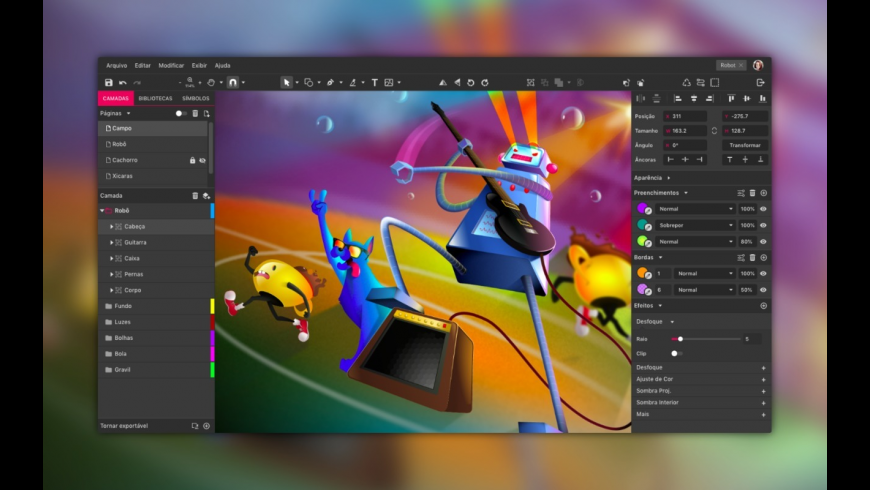
Task: Hide the first Normal fill at 100%
Action: tap(763, 209)
